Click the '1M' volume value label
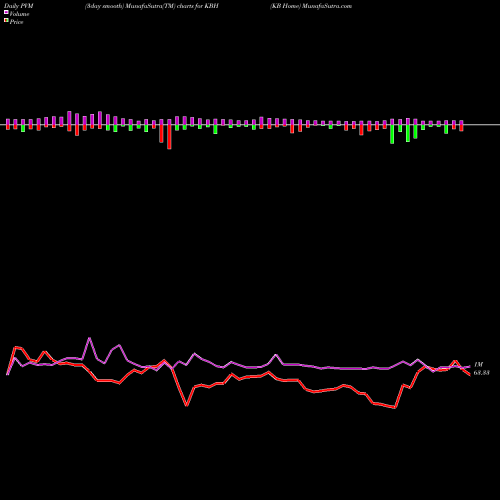The height and width of the screenshot is (500, 500). pos(478,365)
